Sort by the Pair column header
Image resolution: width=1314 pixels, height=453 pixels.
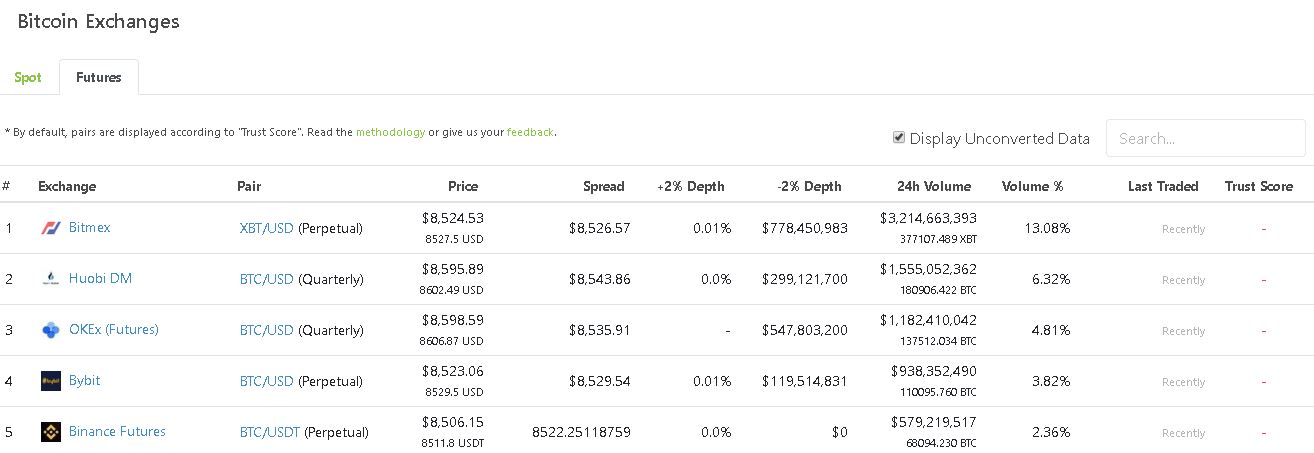249,186
